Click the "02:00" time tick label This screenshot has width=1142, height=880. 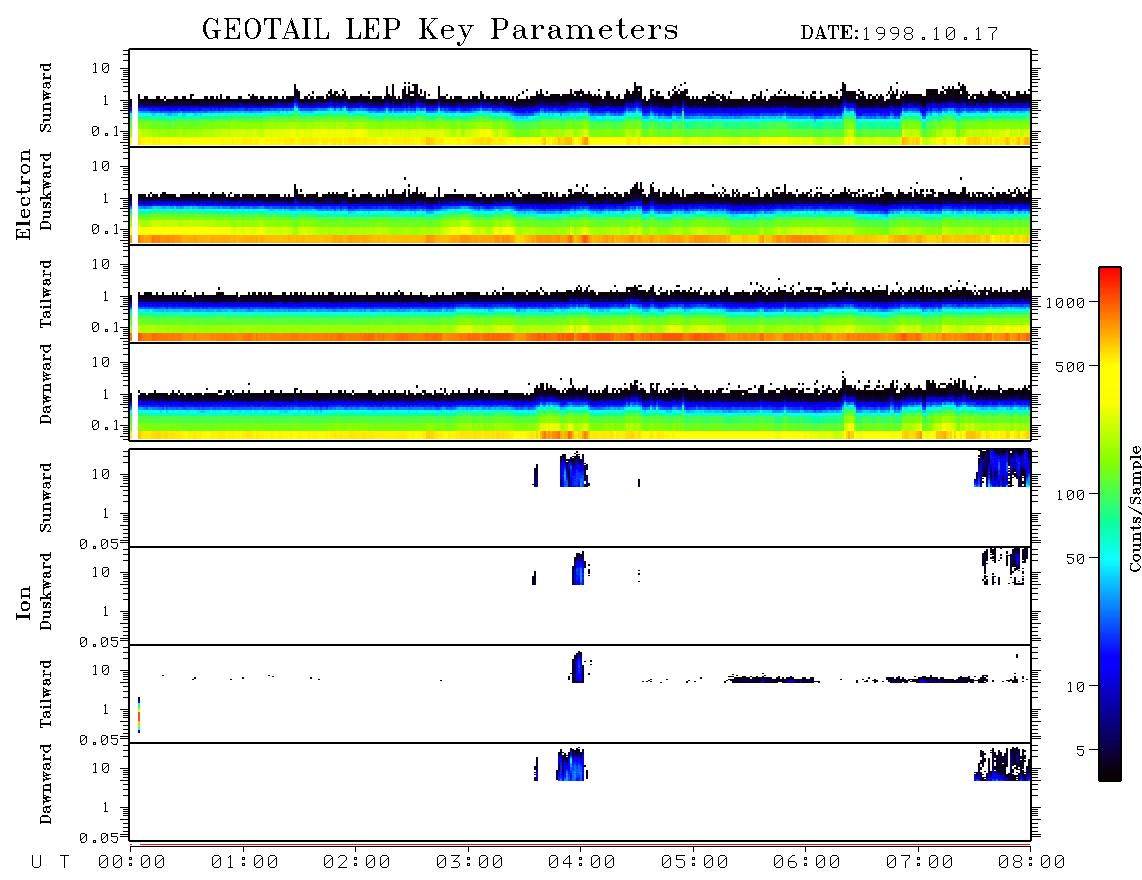pos(357,862)
